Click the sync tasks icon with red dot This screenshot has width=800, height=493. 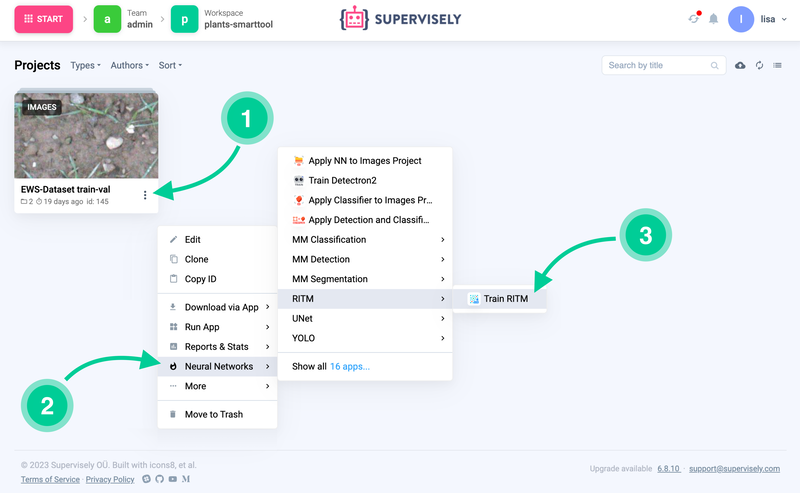coord(694,18)
